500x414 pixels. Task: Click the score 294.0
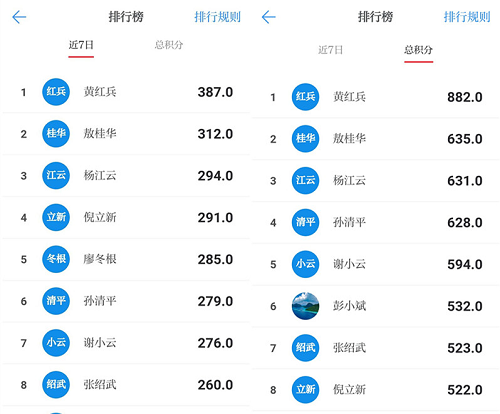(215, 176)
